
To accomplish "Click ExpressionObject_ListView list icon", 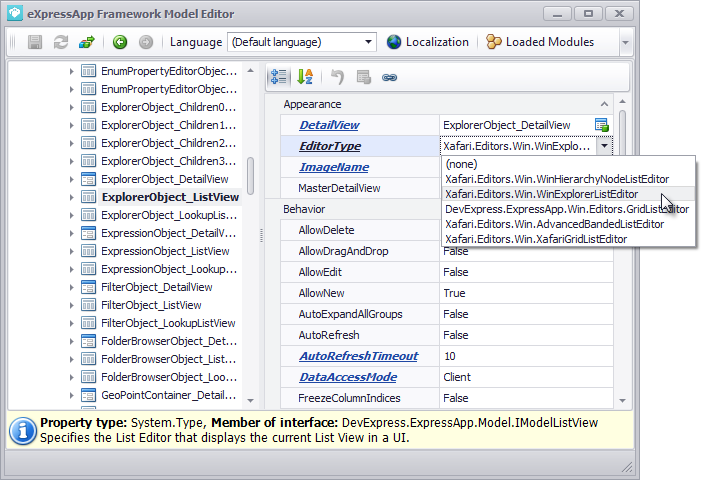I will pos(89,251).
